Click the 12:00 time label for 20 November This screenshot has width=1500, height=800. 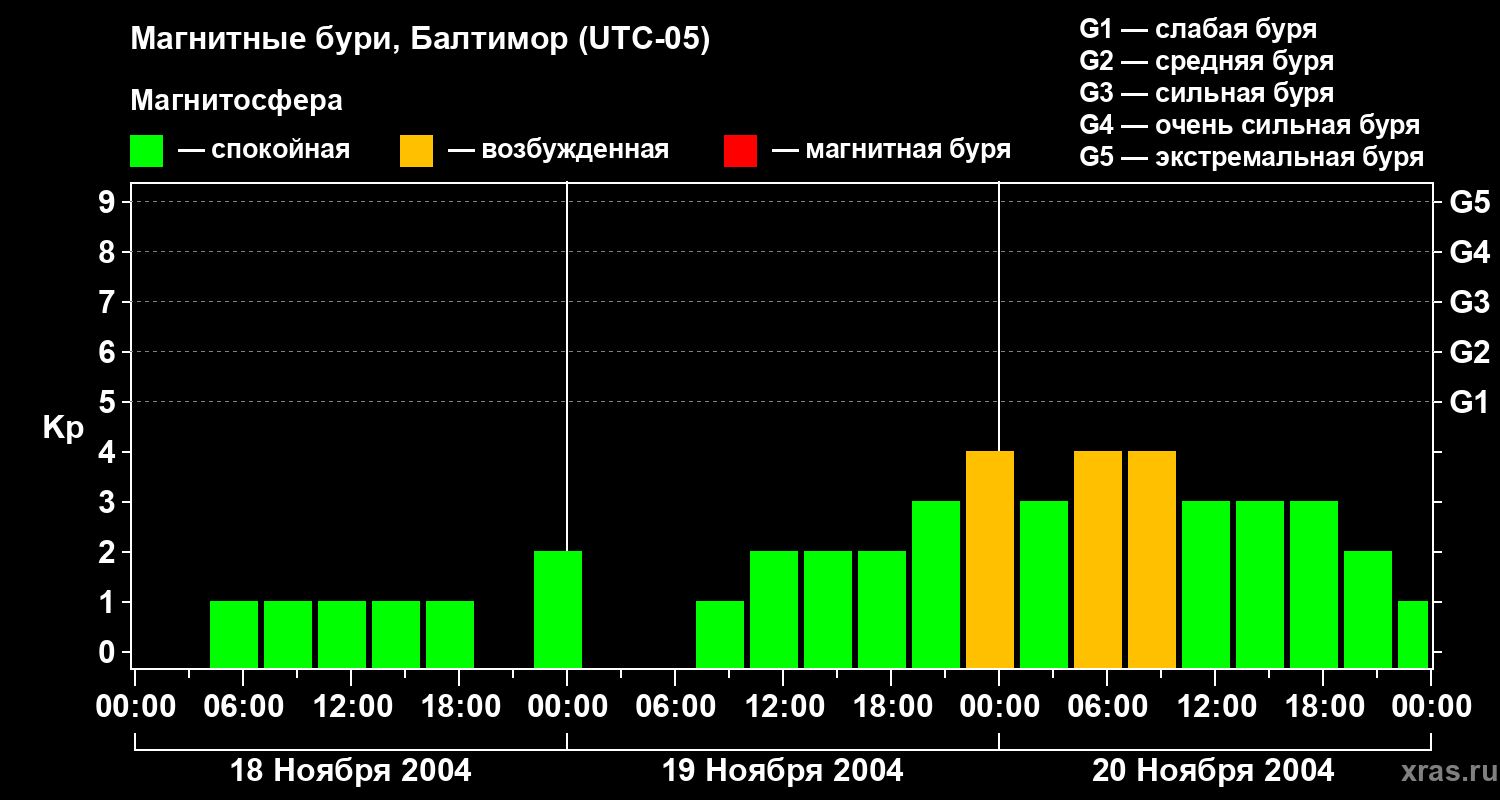pos(1215,707)
